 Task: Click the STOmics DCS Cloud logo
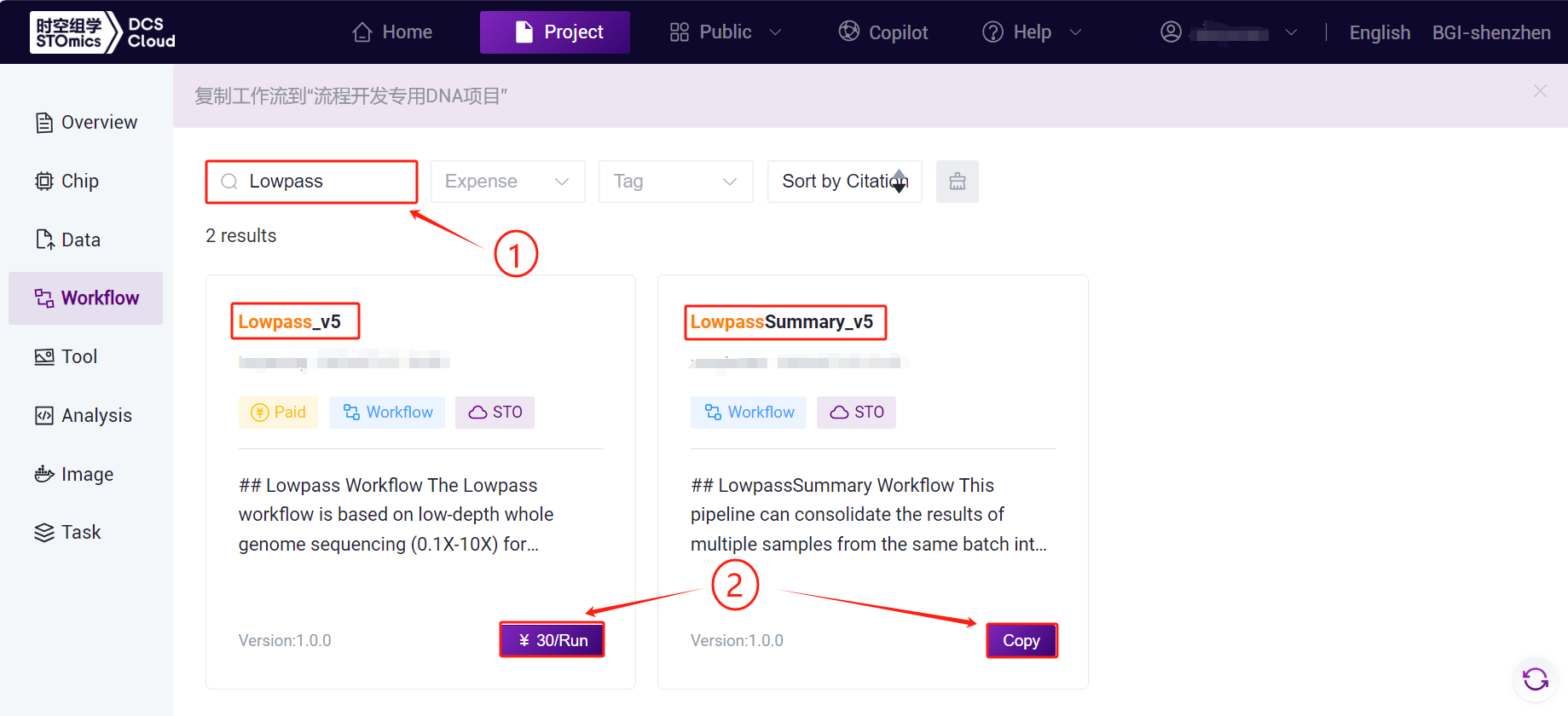pos(102,32)
